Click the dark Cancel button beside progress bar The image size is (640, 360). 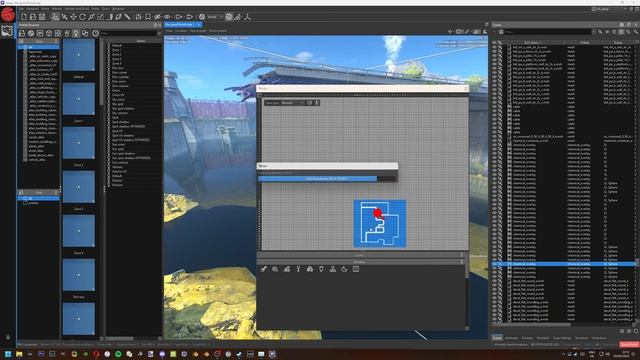click(x=387, y=179)
